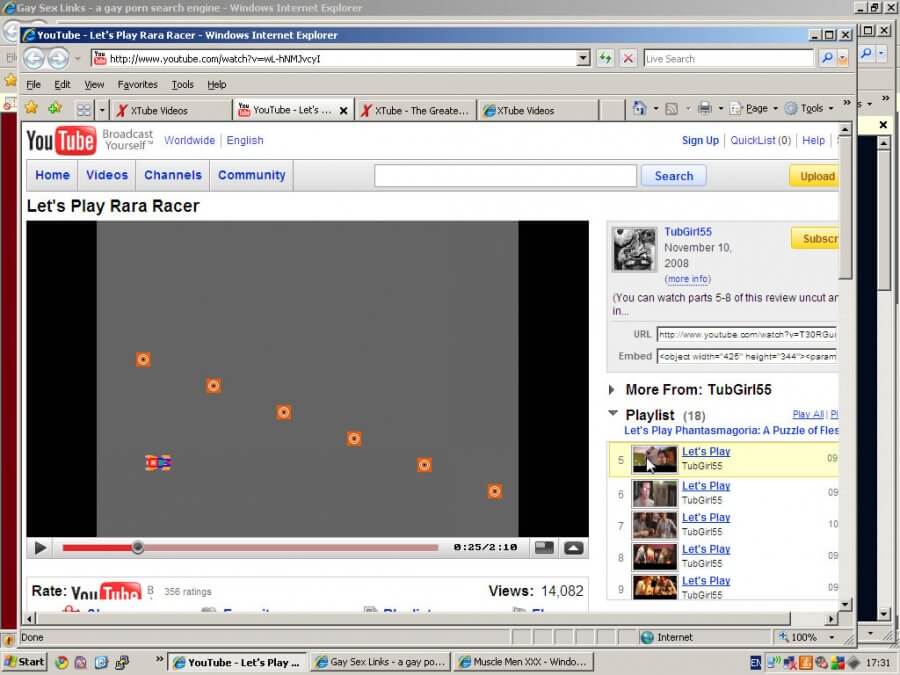This screenshot has width=900, height=675.
Task: Click the Quick Tabs grid icon
Action: point(84,110)
